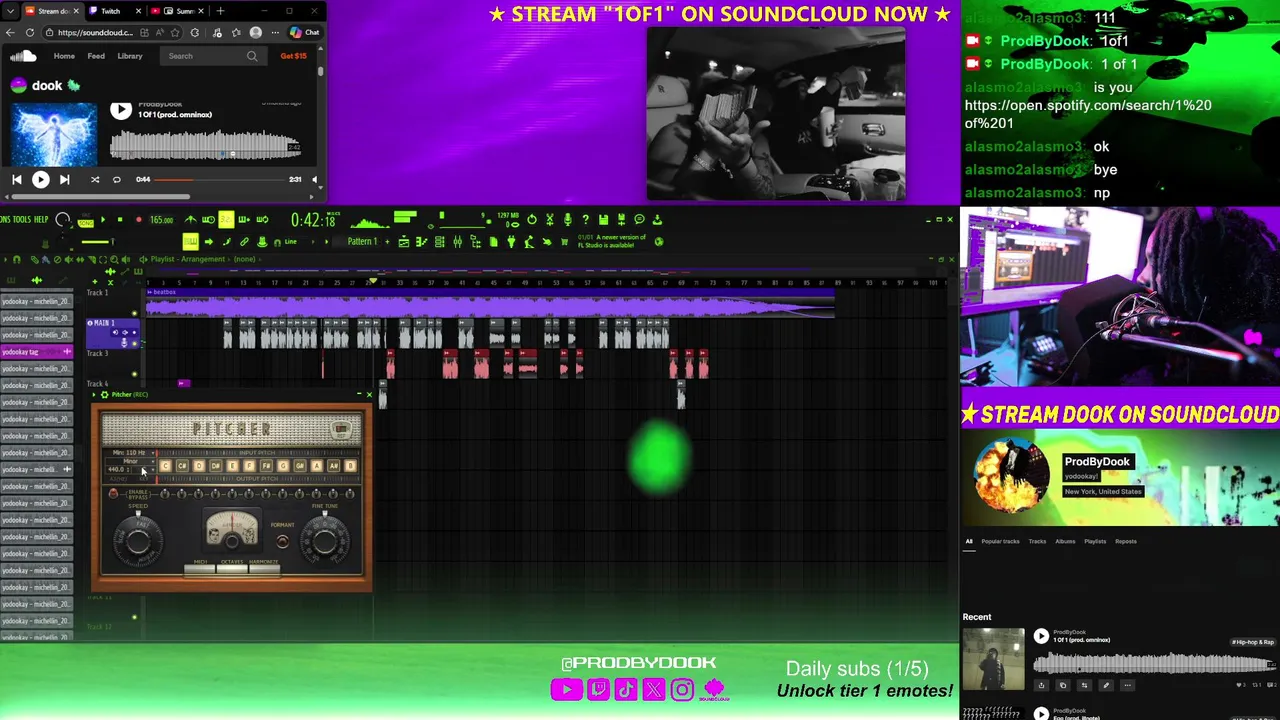This screenshot has width=1280, height=720.
Task: Click the FL Studio chat bubble icon
Action: pyautogui.click(x=639, y=219)
